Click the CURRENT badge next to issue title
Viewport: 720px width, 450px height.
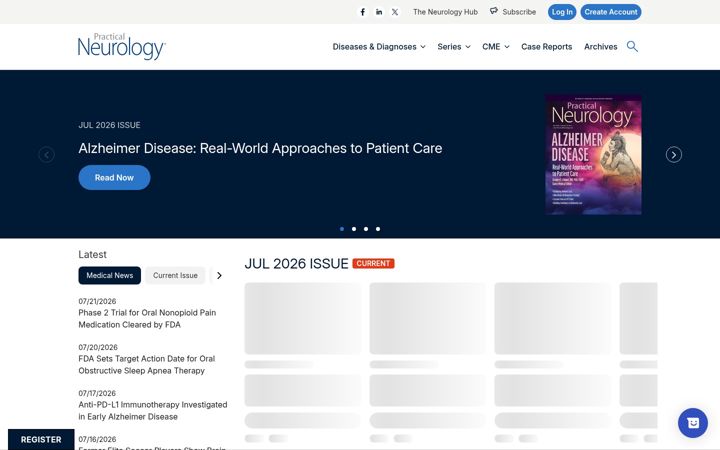coord(373,264)
